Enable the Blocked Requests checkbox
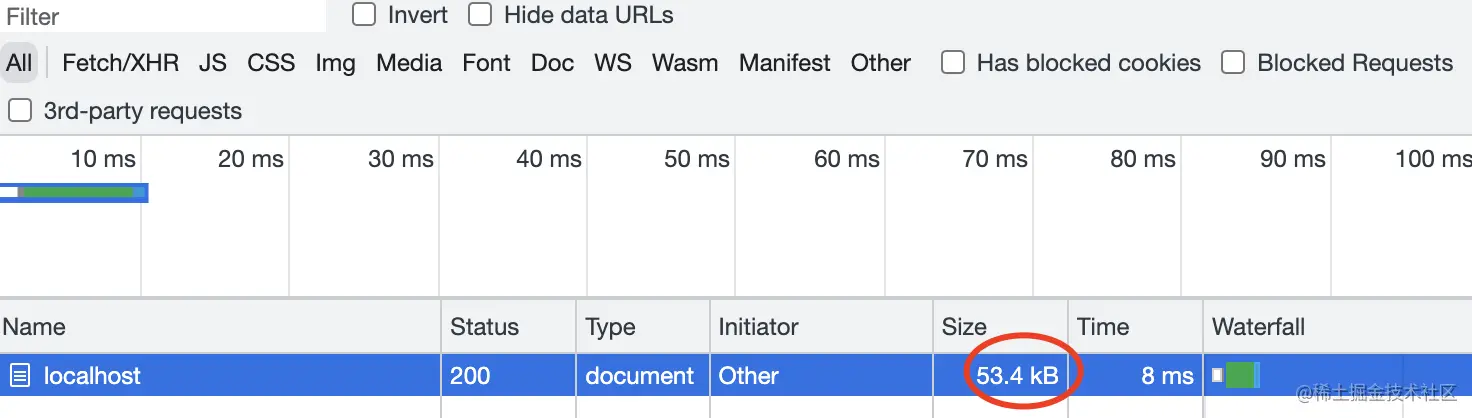 click(1234, 63)
